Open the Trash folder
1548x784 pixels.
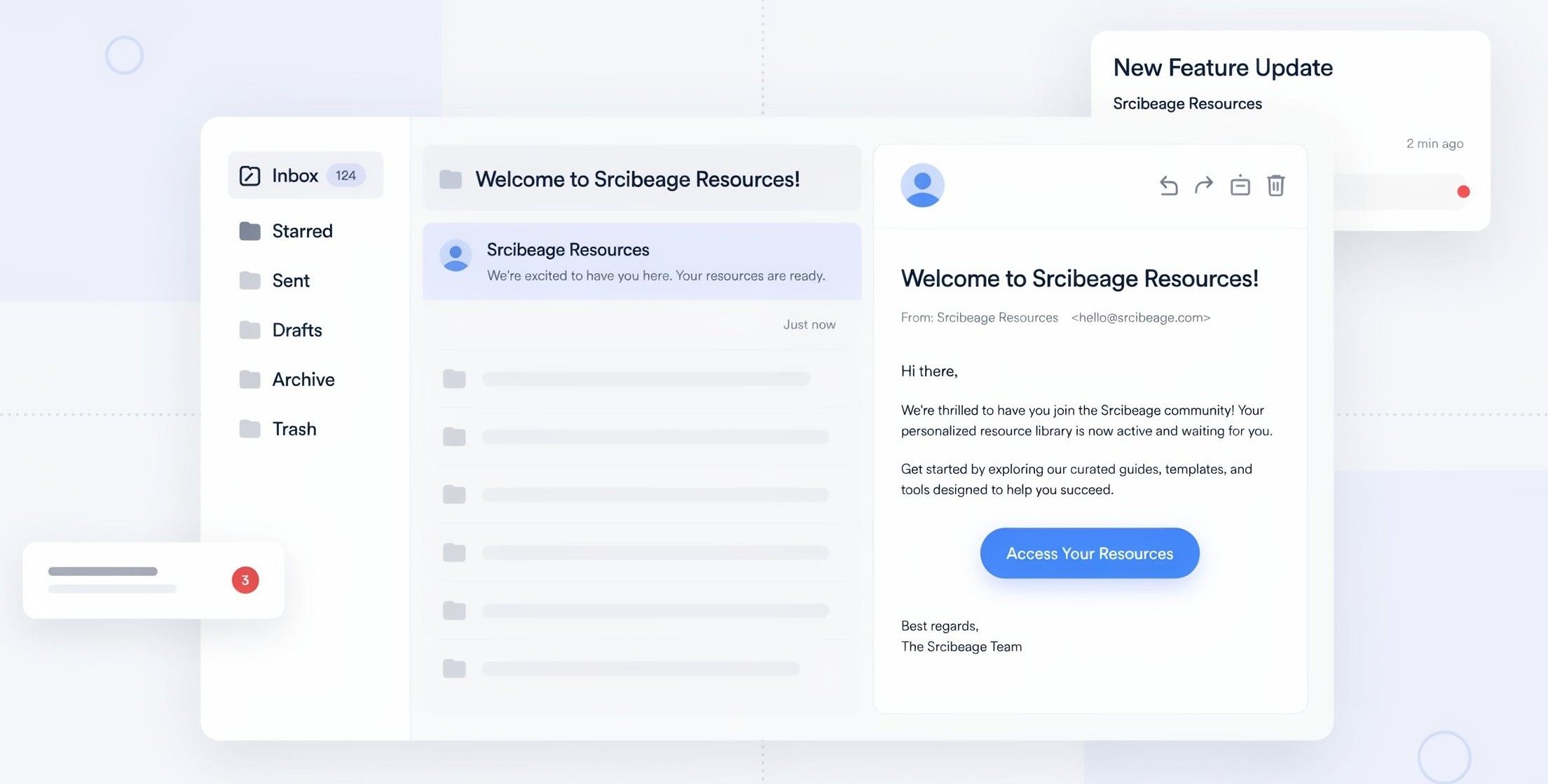(278, 428)
